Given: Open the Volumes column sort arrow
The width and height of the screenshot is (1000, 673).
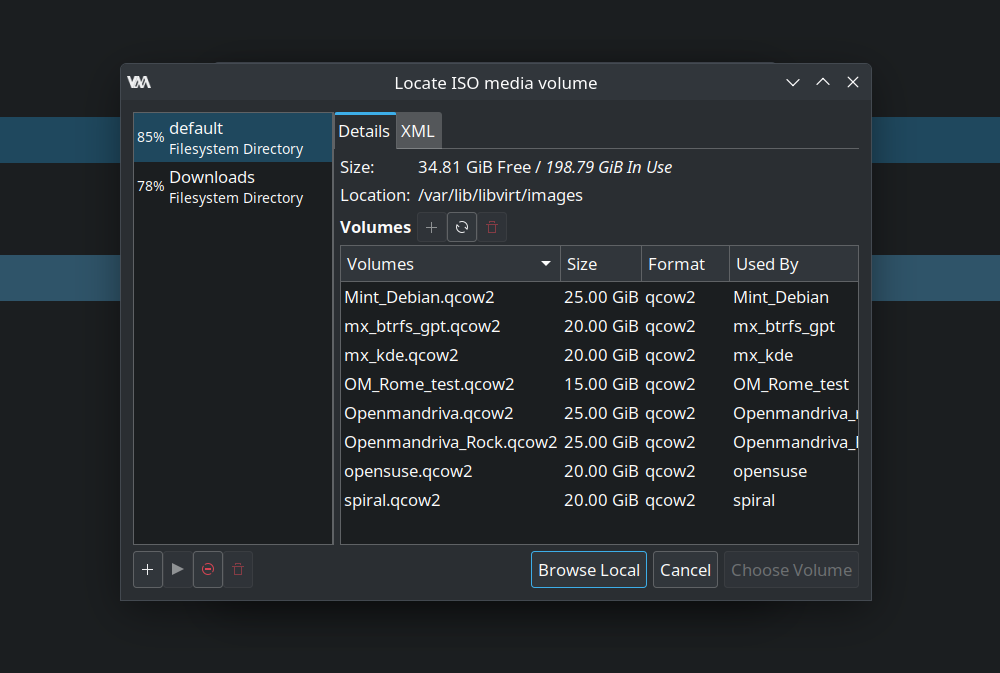Looking at the screenshot, I should [546, 263].
